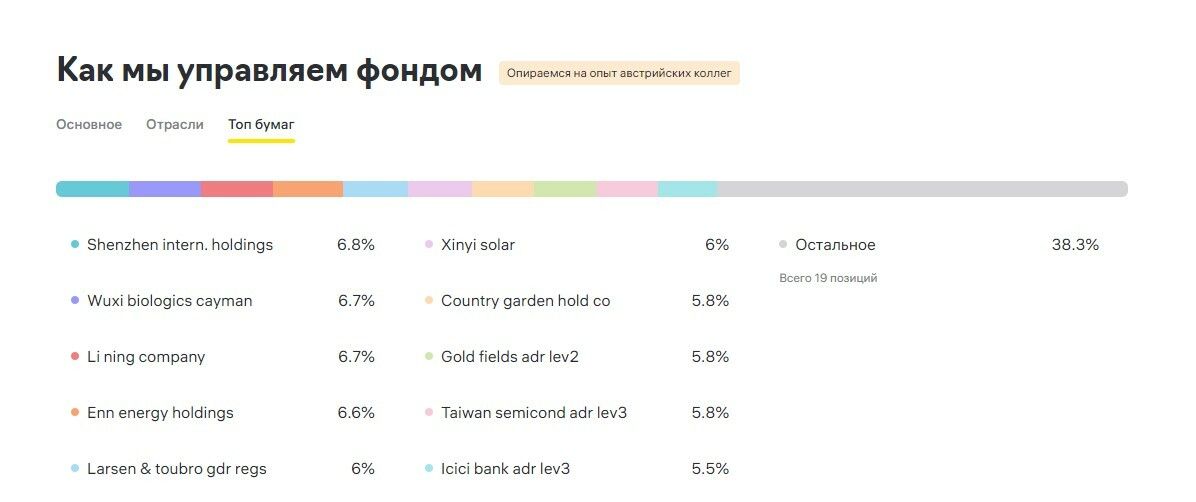The width and height of the screenshot is (1196, 502).
Task: Click the grey Остальное bar segment
Action: [x=922, y=189]
